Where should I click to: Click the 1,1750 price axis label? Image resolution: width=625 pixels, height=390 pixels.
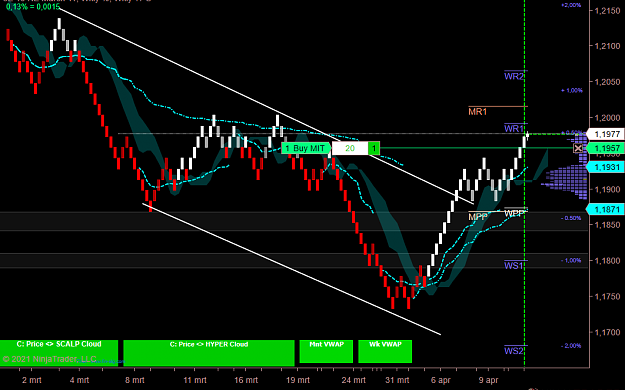pyautogui.click(x=607, y=296)
